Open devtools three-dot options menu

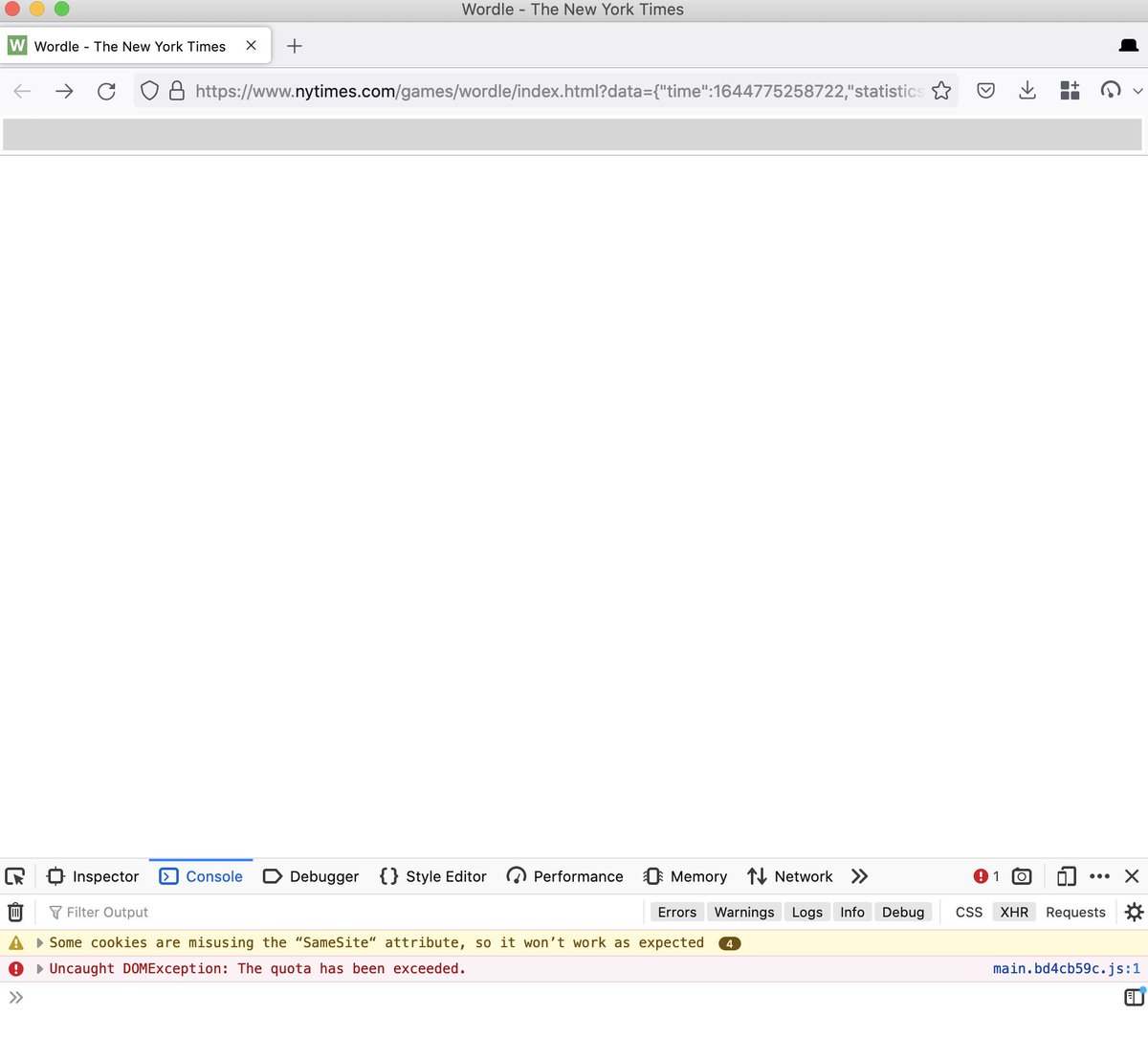1099,876
